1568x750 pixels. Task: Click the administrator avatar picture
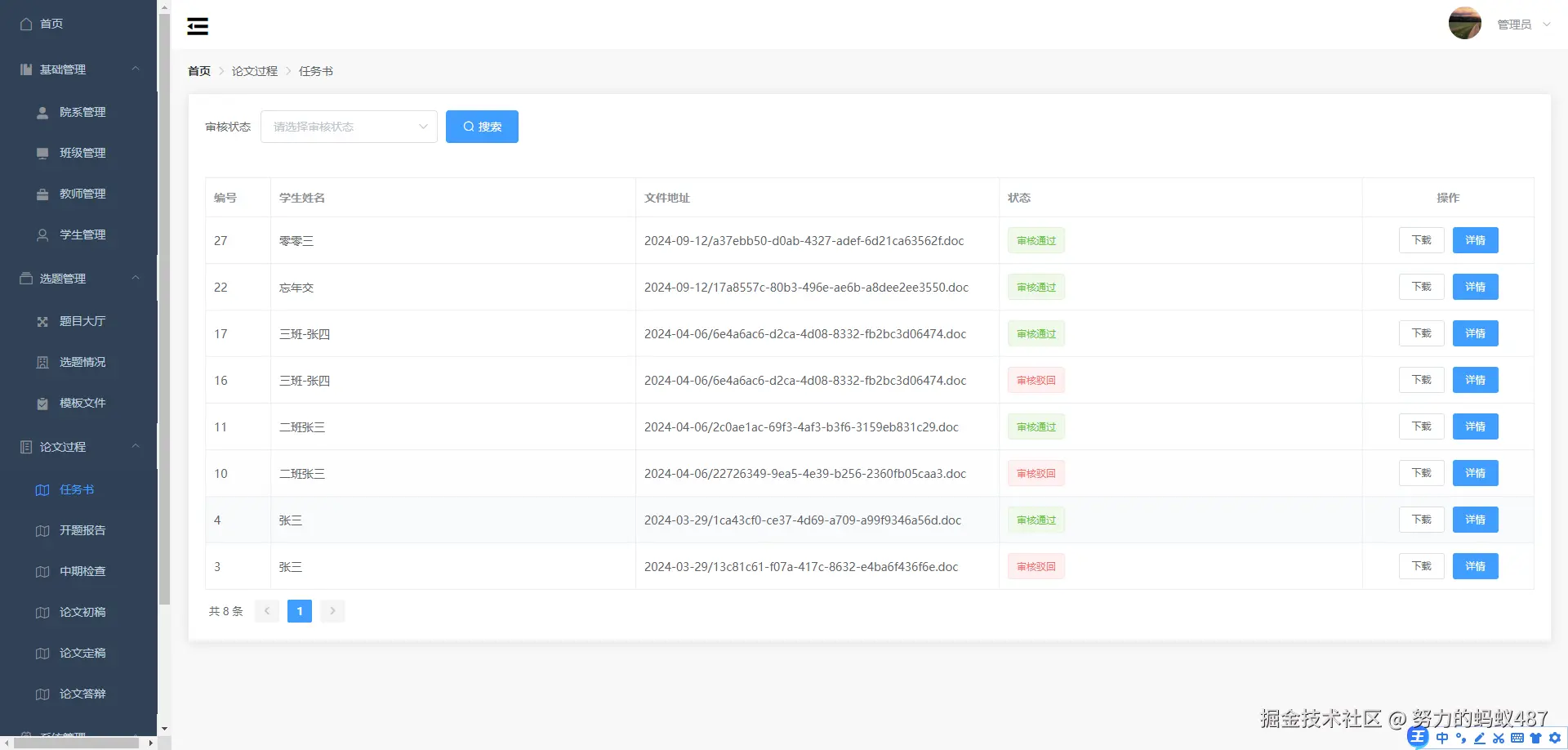1465,24
